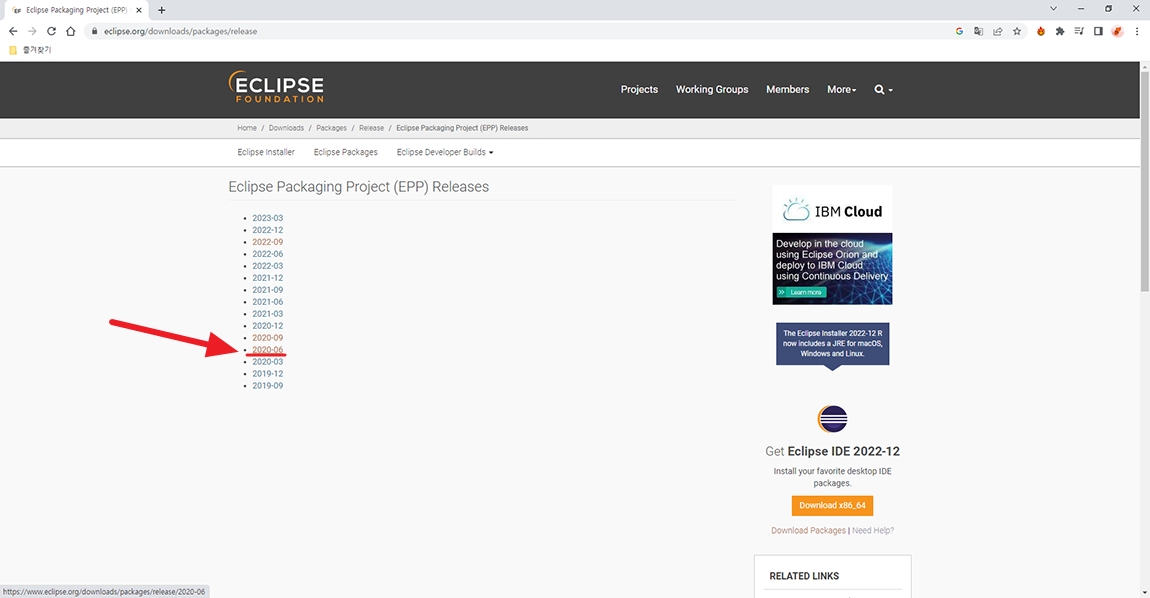
Task: Open the 2020-06 release link
Action: tap(268, 350)
